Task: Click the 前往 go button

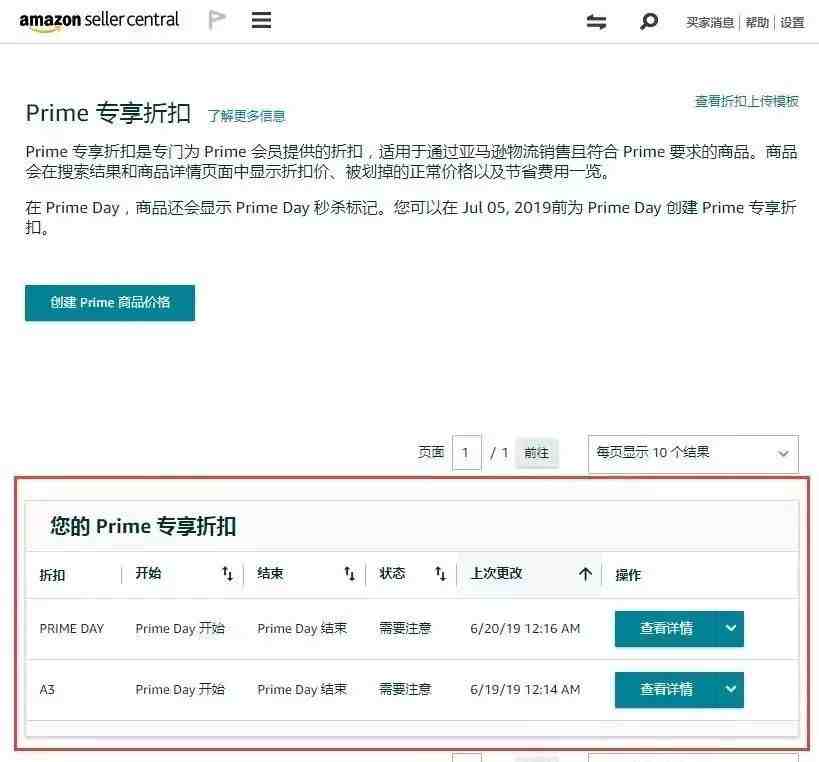Action: (537, 453)
